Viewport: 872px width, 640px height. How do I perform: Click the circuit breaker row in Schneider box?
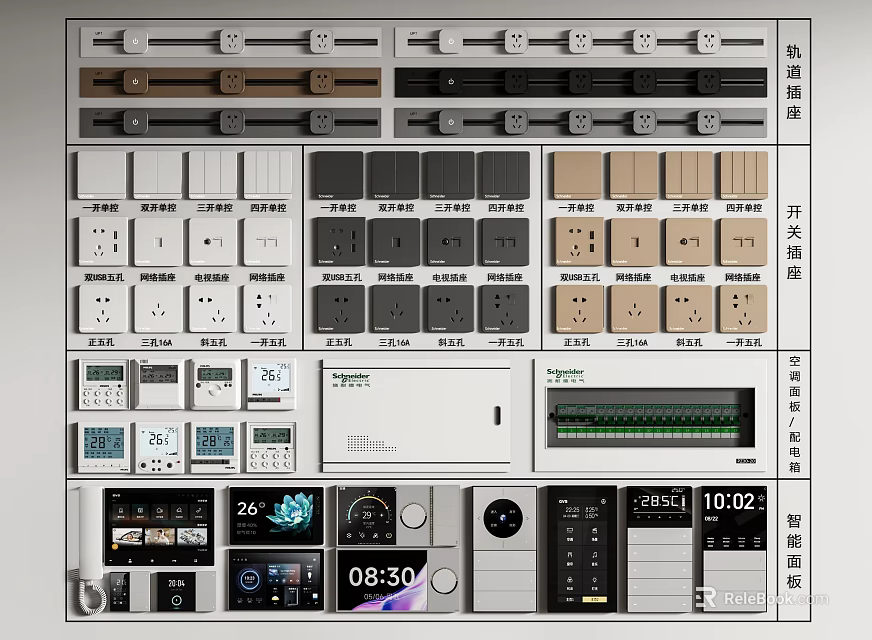pos(649,421)
